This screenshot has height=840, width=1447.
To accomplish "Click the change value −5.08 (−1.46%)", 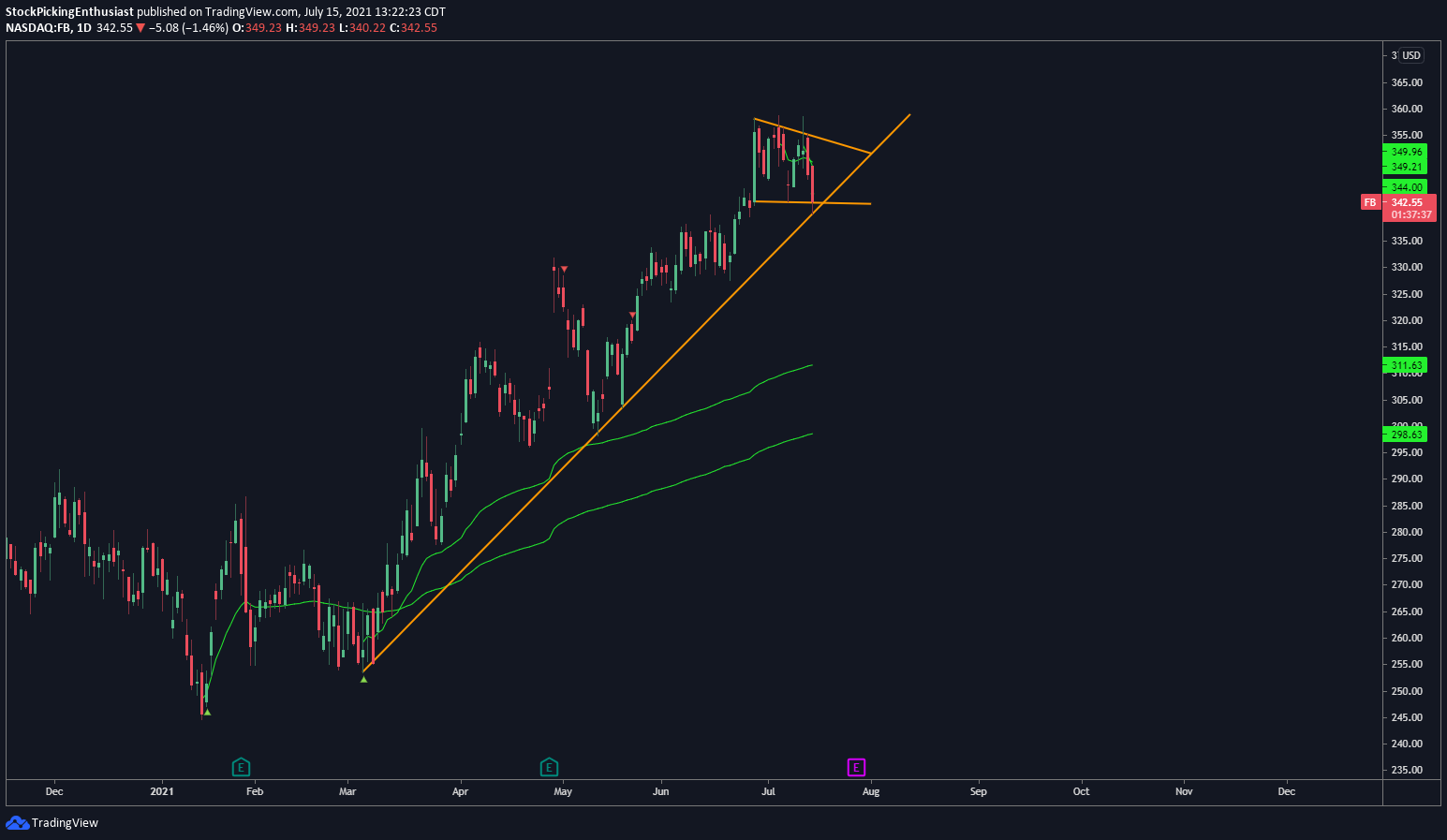I will point(188,28).
